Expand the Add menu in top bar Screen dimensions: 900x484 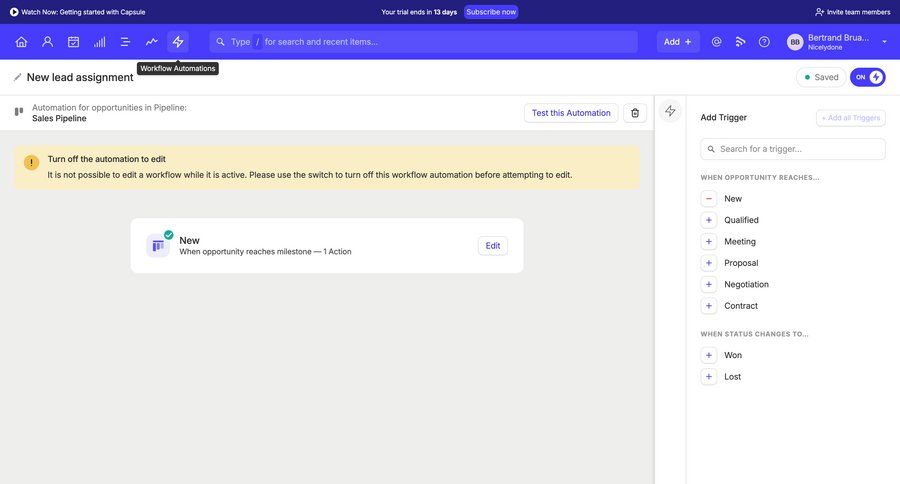[x=677, y=42]
